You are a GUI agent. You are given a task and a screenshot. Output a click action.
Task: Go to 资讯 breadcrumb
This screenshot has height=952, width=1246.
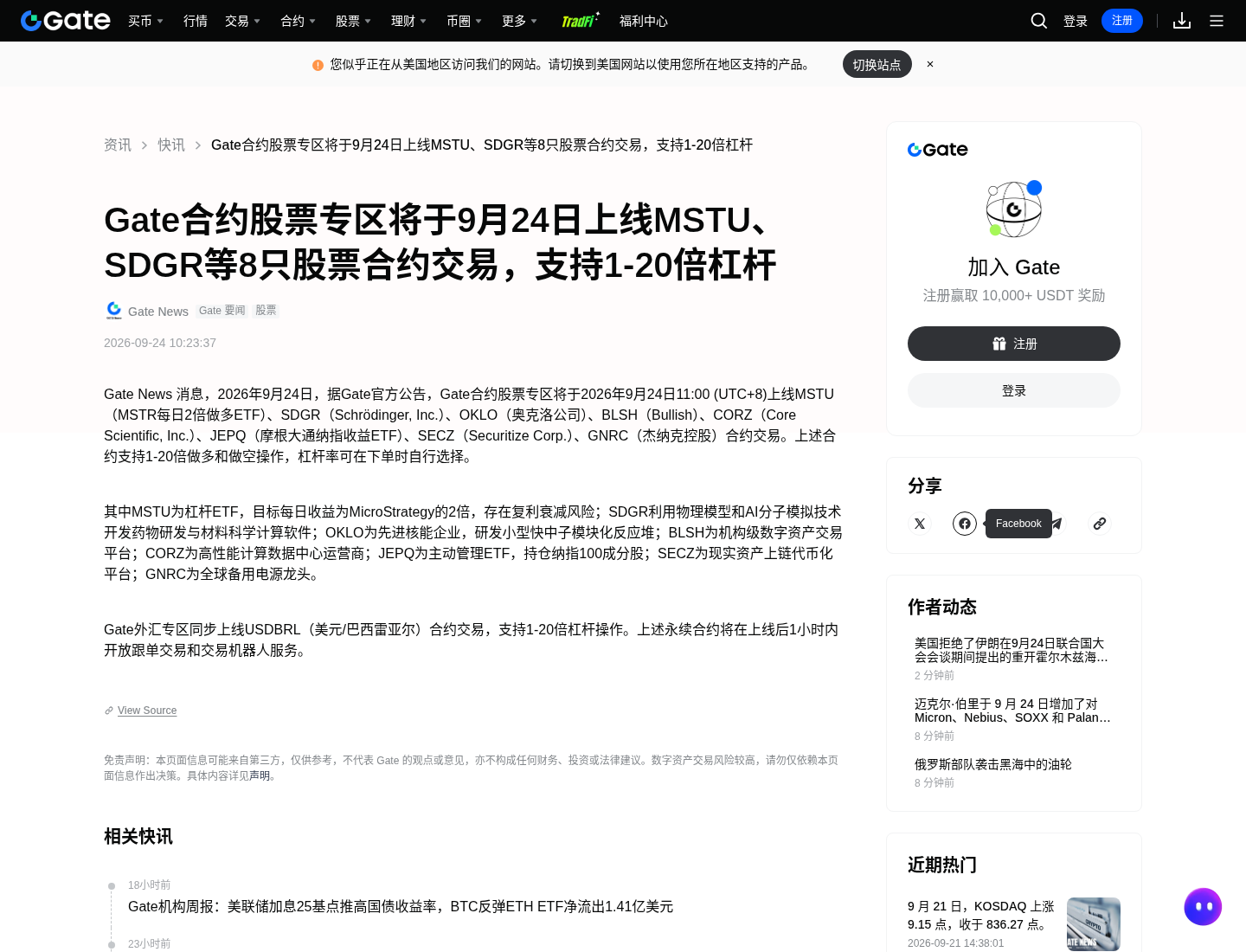(x=118, y=145)
